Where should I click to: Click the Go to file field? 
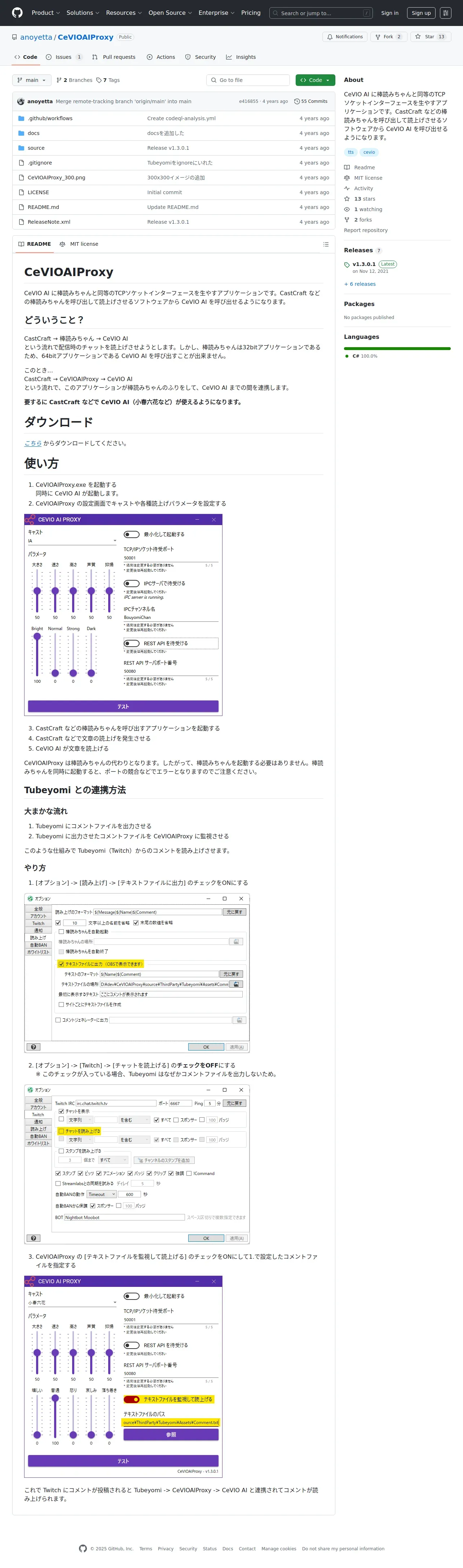tap(248, 80)
